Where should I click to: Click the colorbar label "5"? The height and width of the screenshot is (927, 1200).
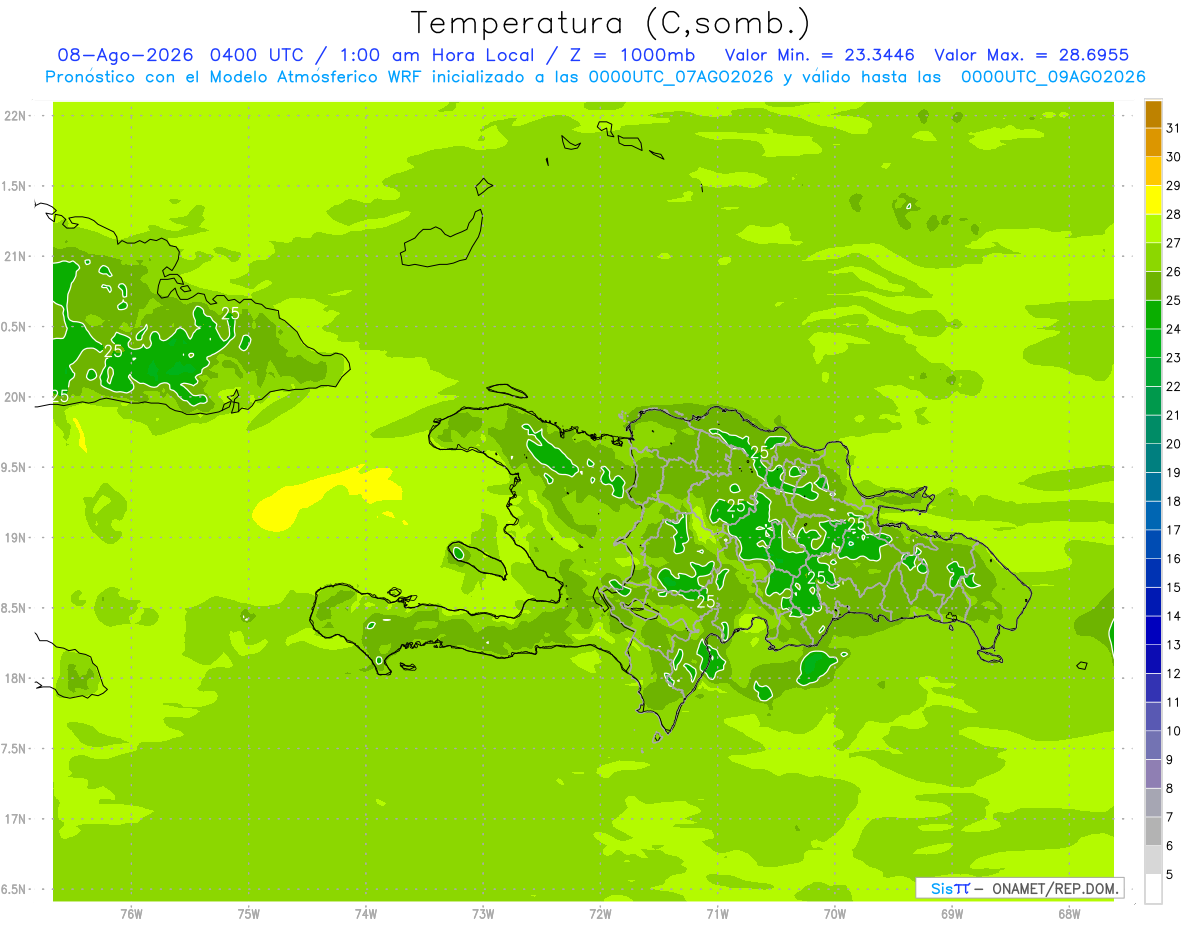[x=1170, y=874]
